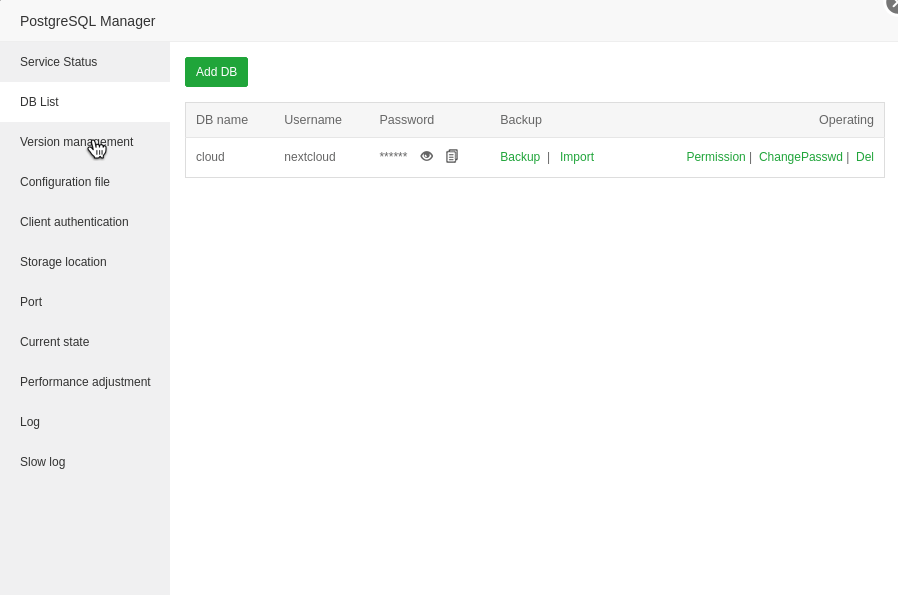Open Performance adjustment settings
Screen dimensions: 898x595
pos(85,383)
